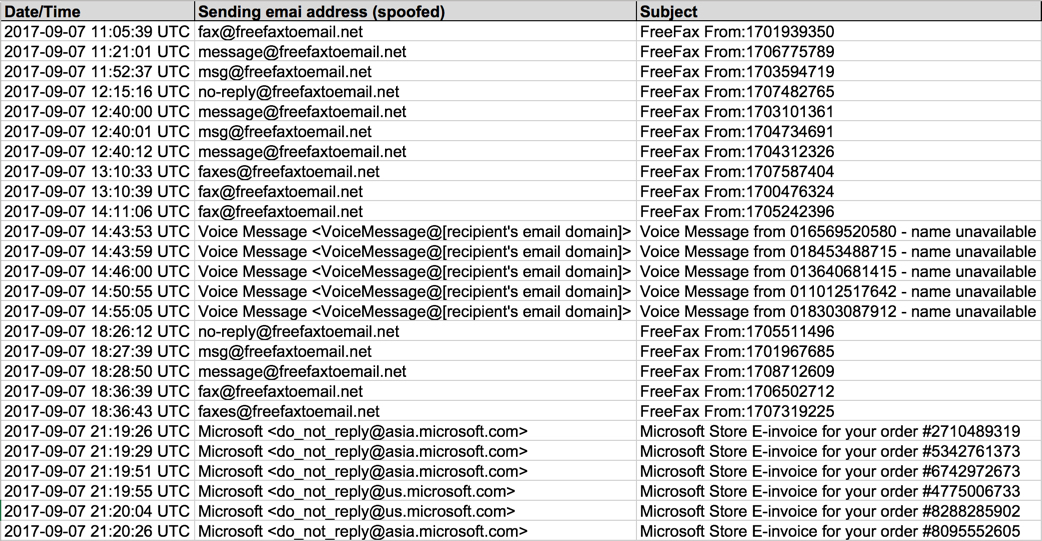Select the Sending email address (spoofed) header
Screen dimensions: 1042x541
[x=415, y=11]
